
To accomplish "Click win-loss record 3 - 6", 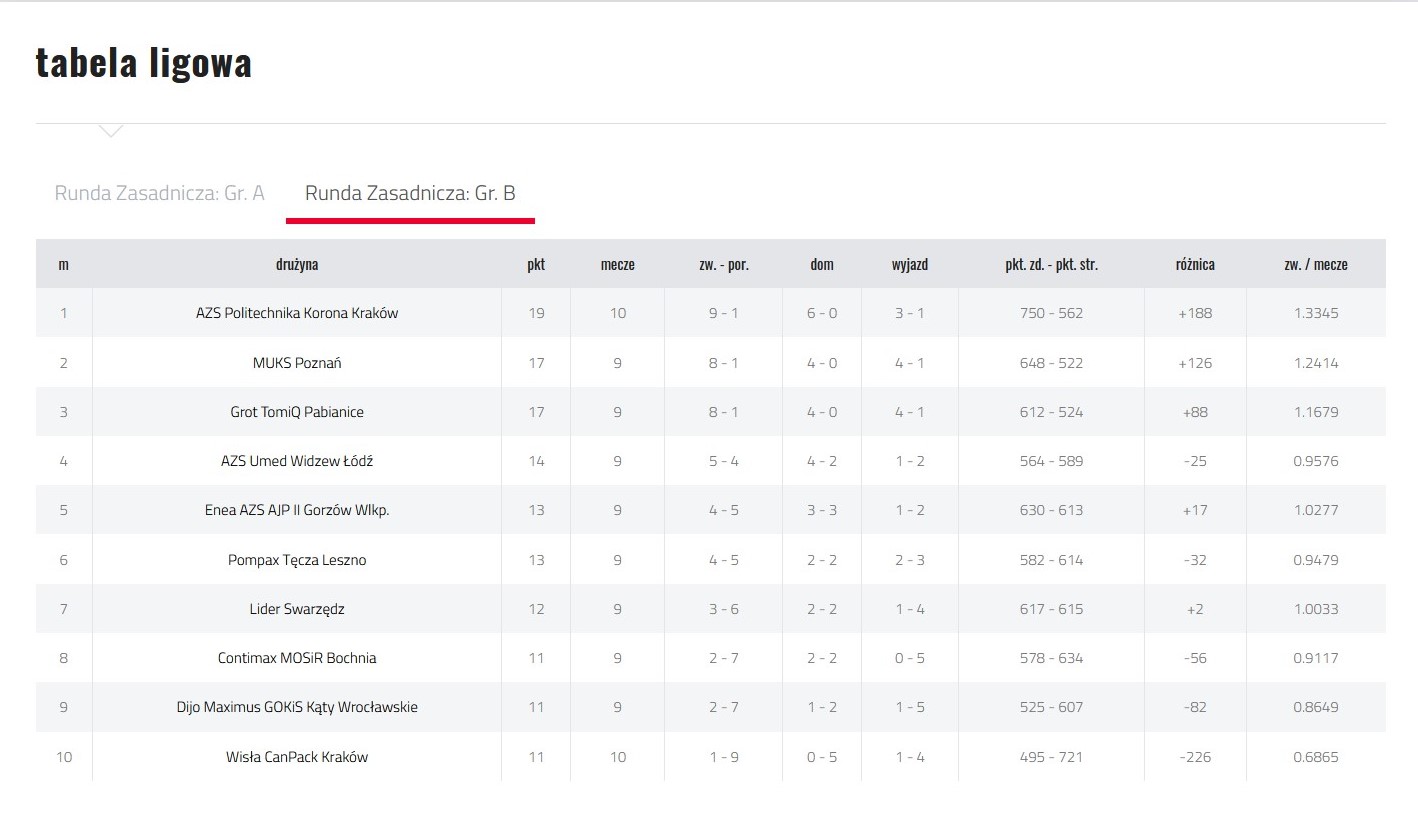I will click(724, 609).
